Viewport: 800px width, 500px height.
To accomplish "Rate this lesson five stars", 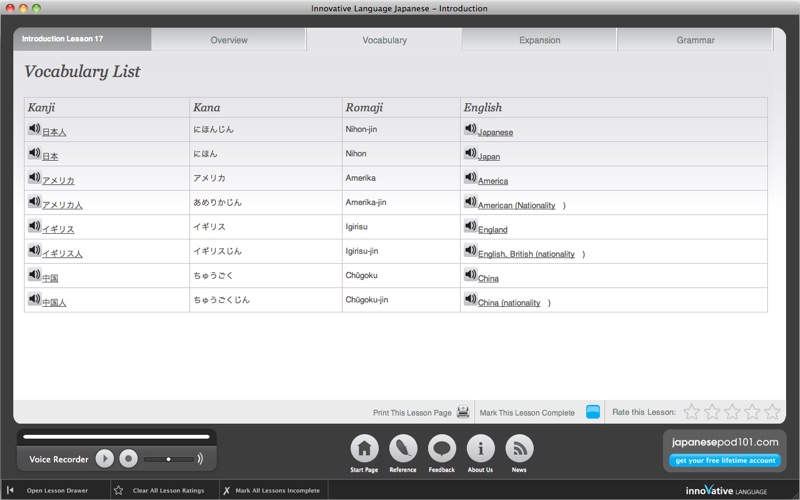I will pos(772,412).
